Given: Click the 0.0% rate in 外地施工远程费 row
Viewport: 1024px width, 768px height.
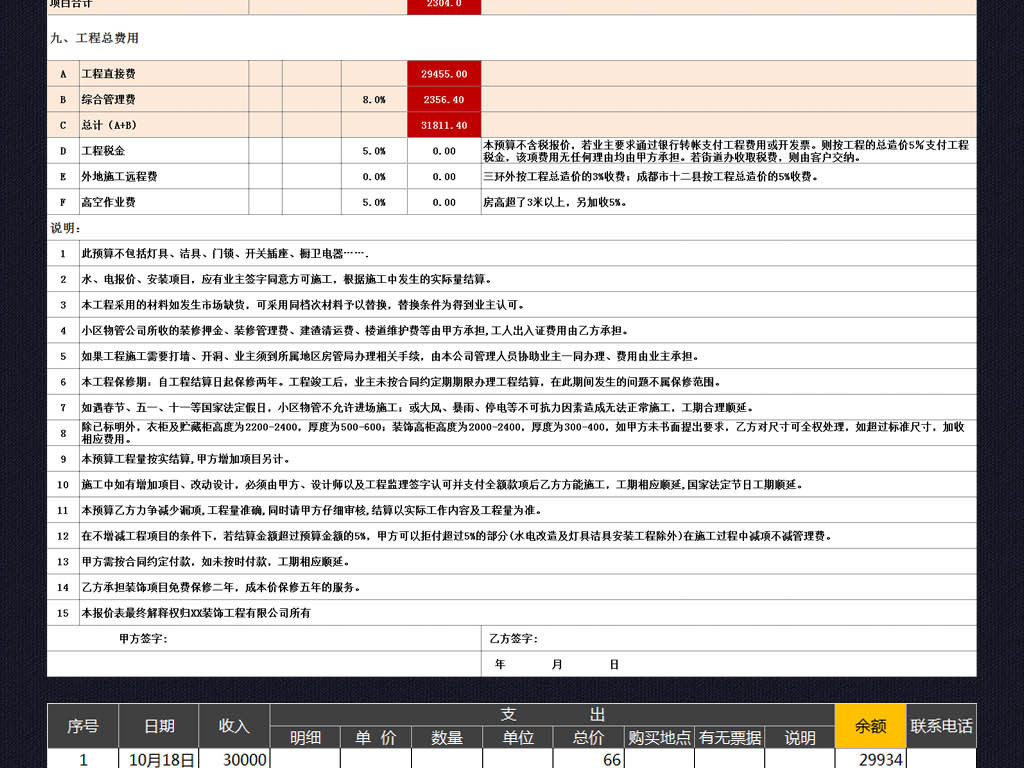Looking at the screenshot, I should coord(374,177).
